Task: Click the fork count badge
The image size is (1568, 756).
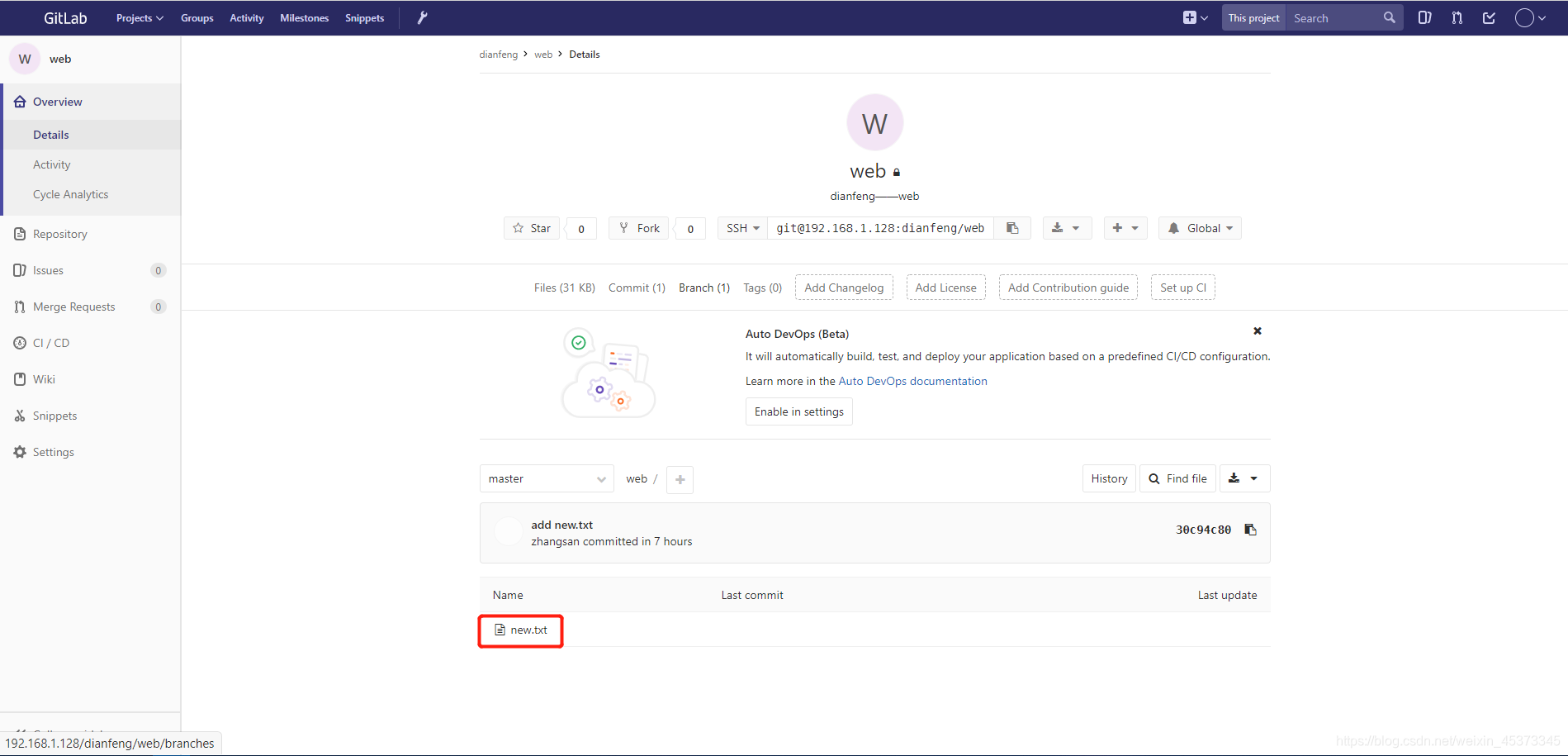Action: (x=690, y=229)
